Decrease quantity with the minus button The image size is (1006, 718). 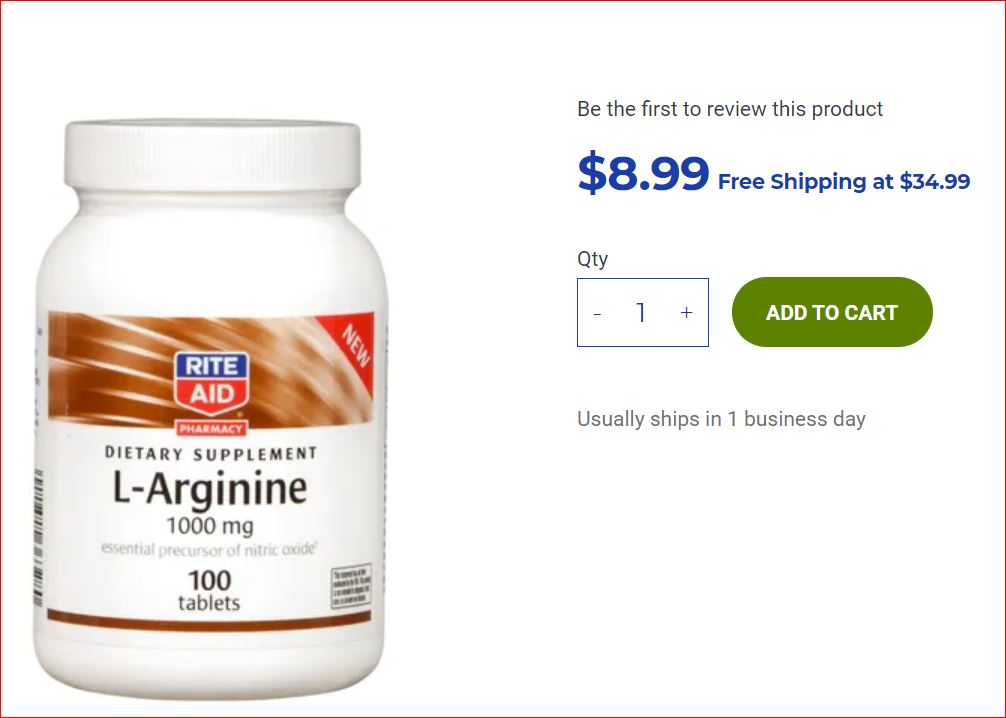[x=597, y=313]
